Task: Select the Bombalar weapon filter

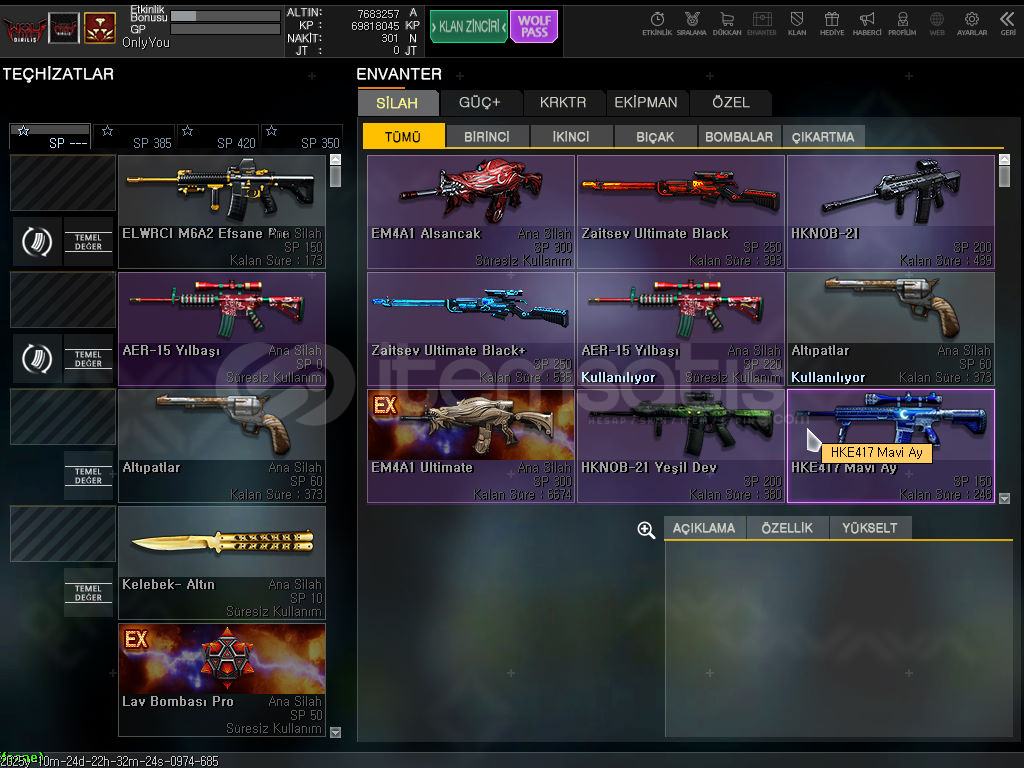Action: [x=739, y=136]
